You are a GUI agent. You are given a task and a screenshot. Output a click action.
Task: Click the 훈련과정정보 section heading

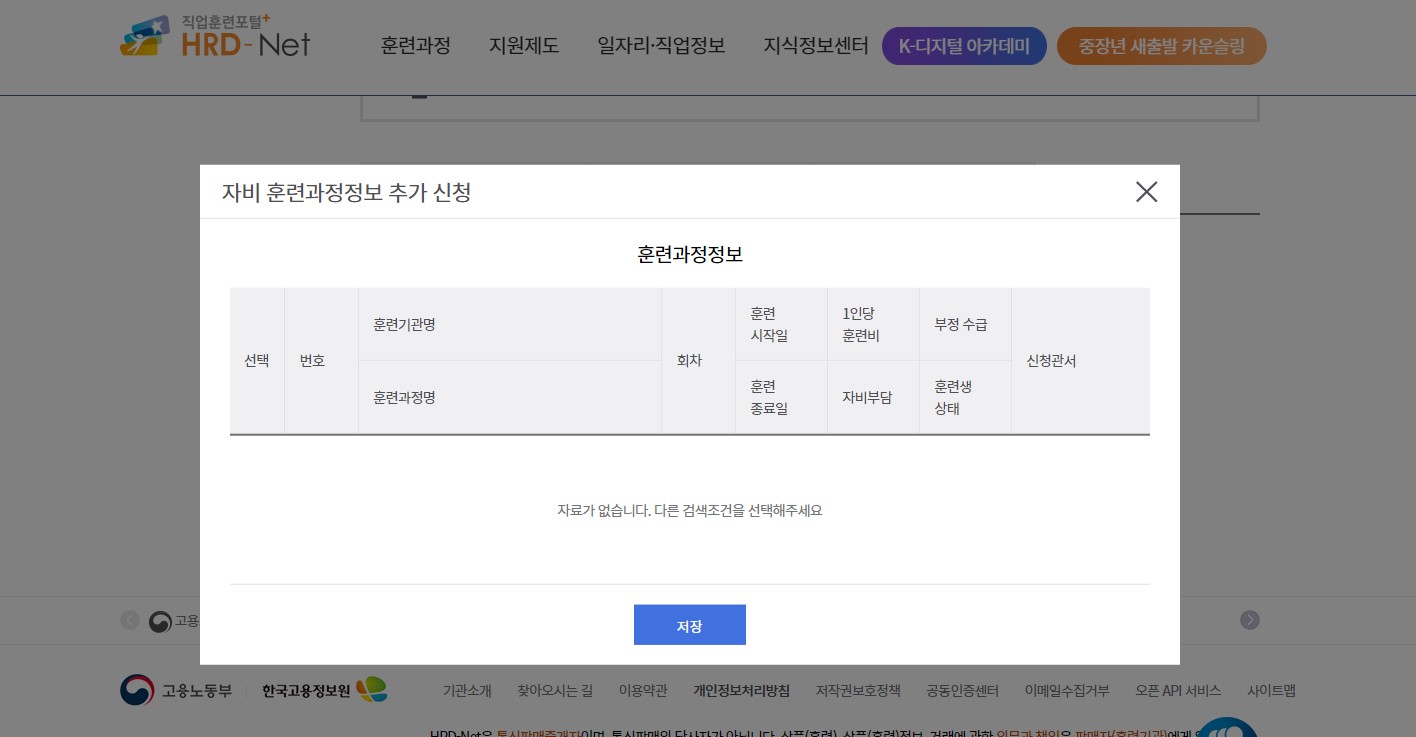[x=690, y=254]
